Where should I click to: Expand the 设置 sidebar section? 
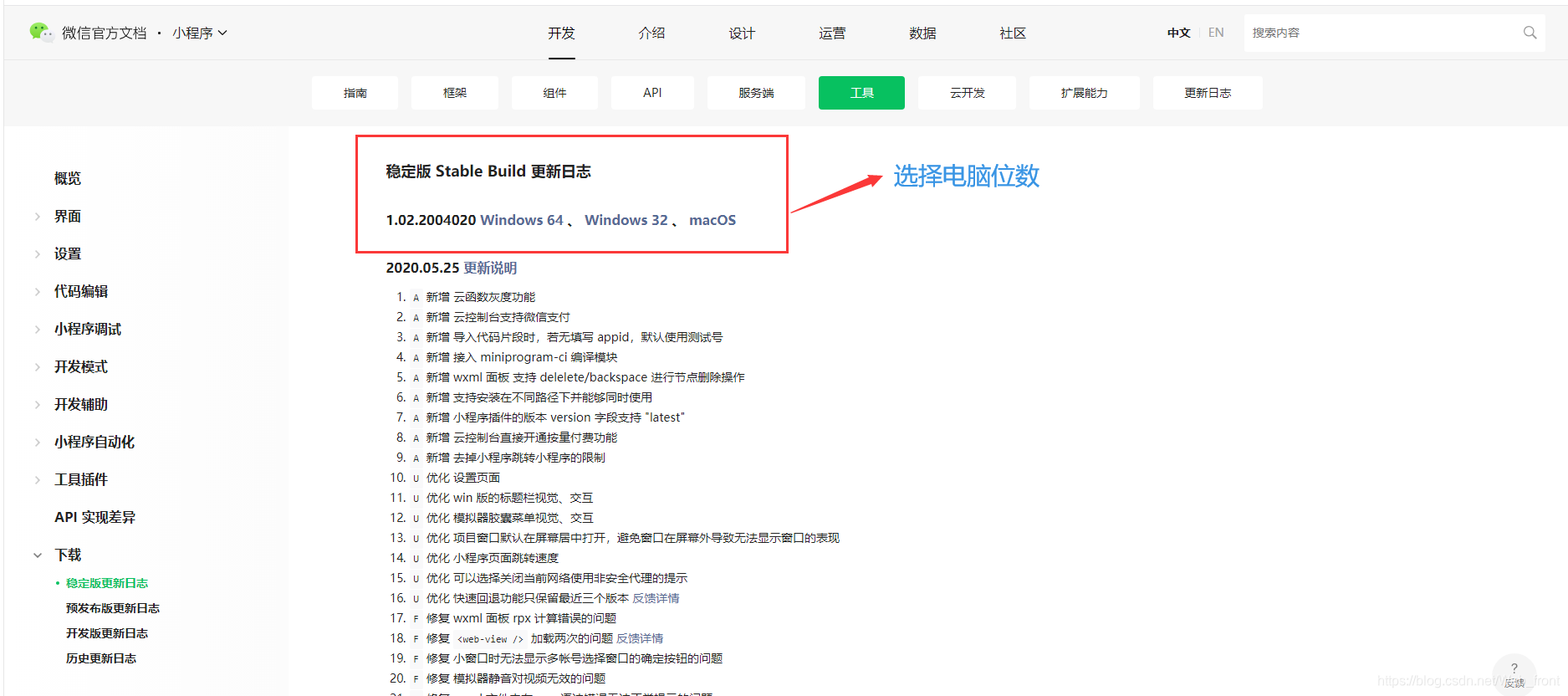38,254
